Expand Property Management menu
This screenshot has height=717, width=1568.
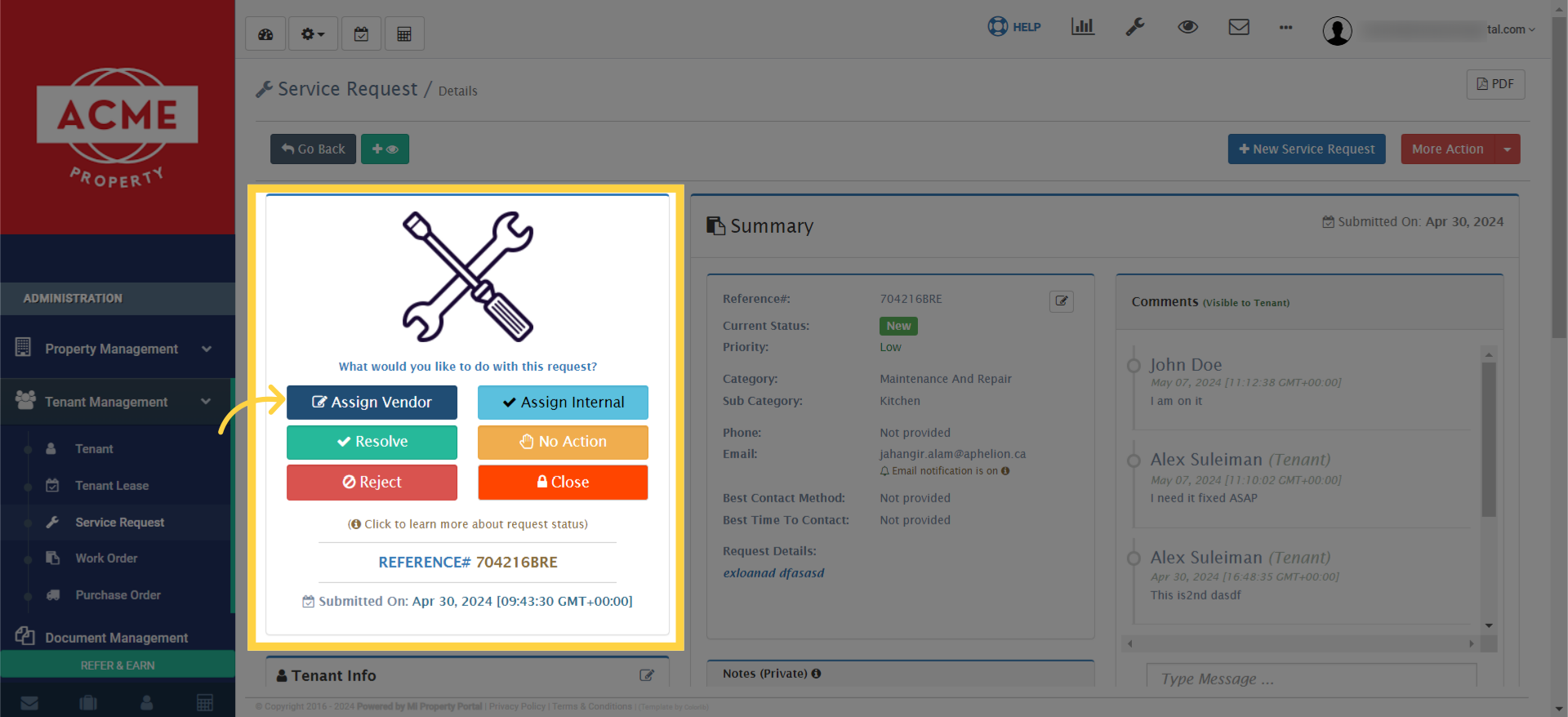pos(118,349)
